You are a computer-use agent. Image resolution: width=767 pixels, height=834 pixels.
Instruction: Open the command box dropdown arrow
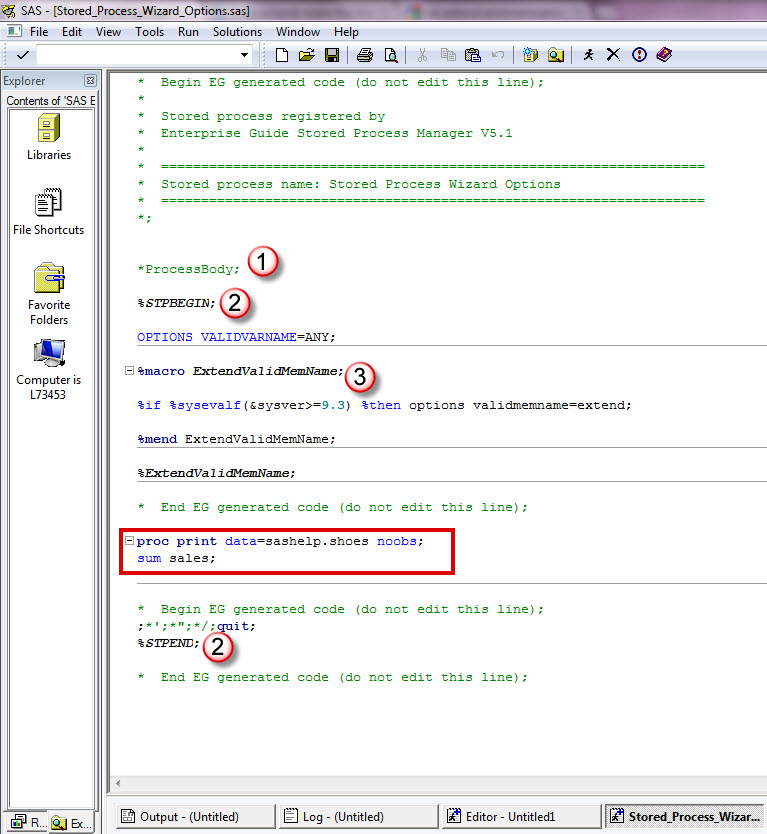(x=244, y=55)
